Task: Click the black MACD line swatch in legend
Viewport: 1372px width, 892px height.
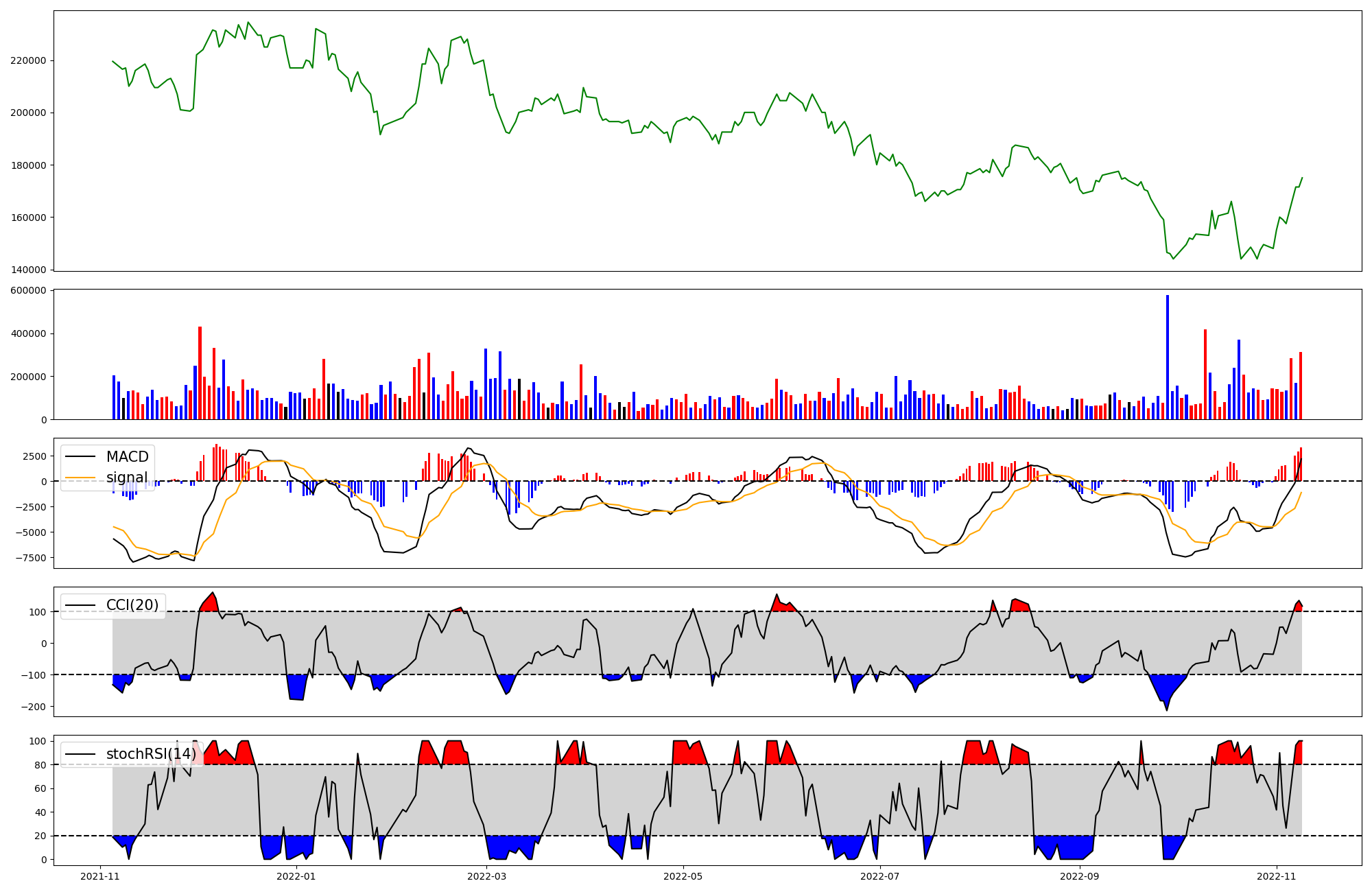Action: click(81, 457)
